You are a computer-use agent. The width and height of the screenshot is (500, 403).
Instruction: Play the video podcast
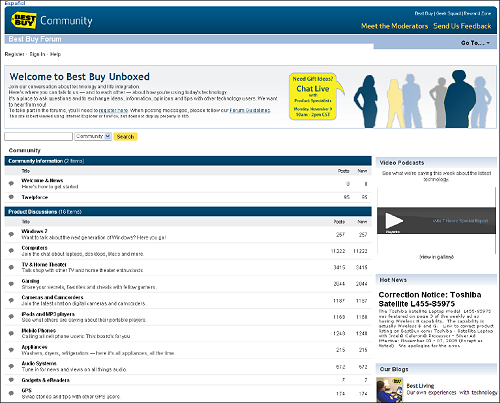pos(394,221)
